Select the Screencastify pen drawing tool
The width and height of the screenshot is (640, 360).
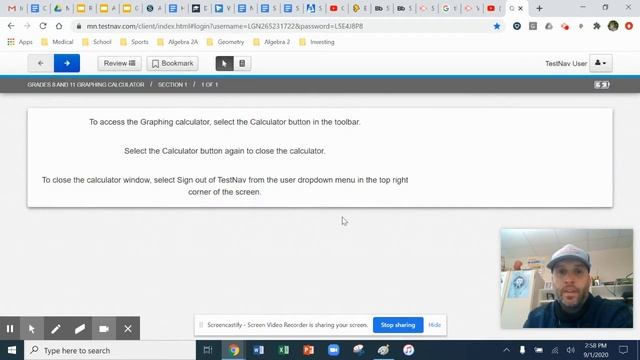(56, 329)
